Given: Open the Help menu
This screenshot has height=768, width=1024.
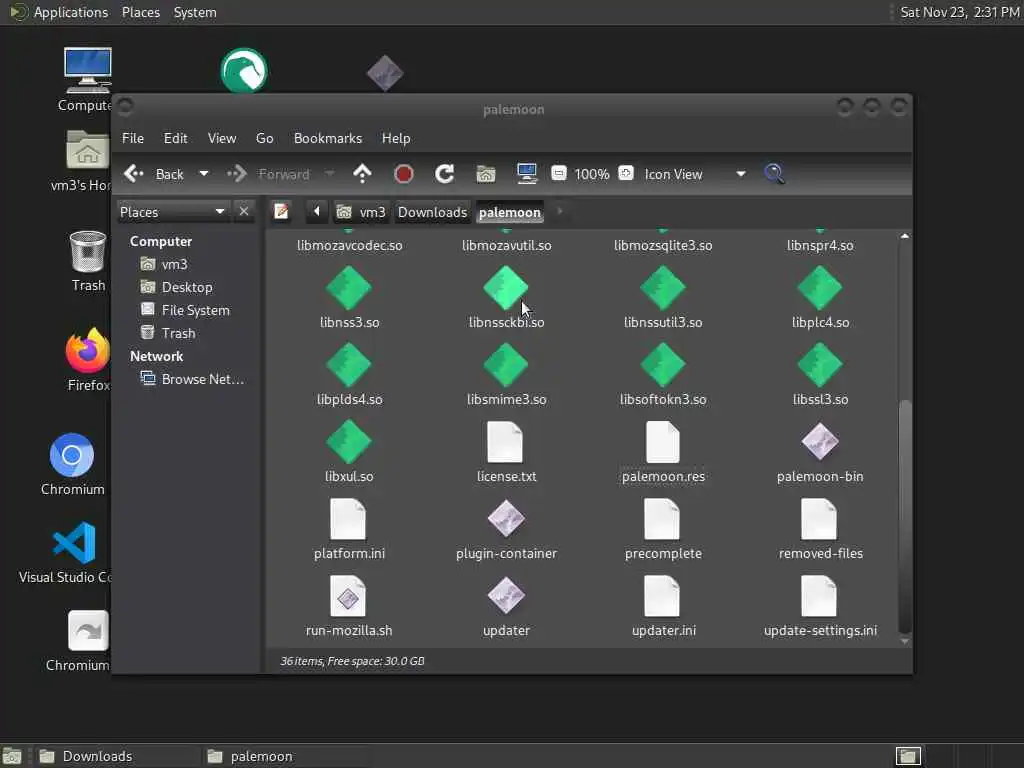Looking at the screenshot, I should pos(396,138).
